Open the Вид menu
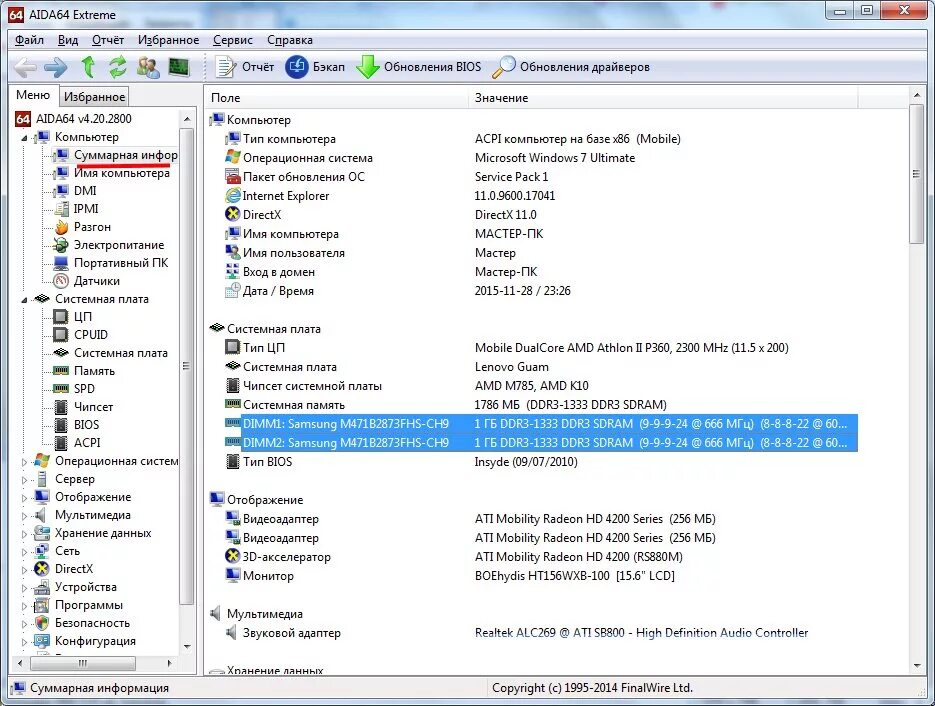 [x=68, y=40]
